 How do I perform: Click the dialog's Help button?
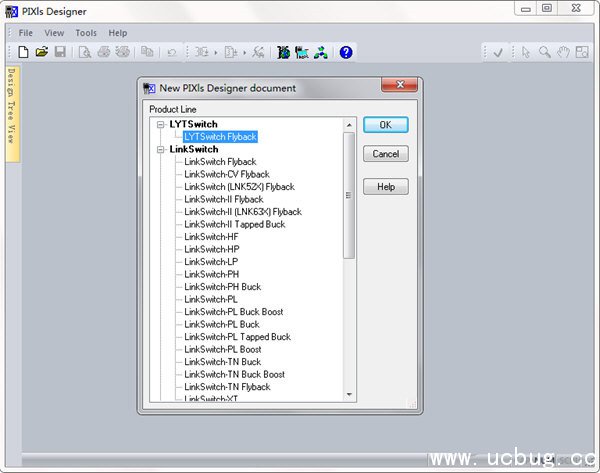pyautogui.click(x=385, y=187)
